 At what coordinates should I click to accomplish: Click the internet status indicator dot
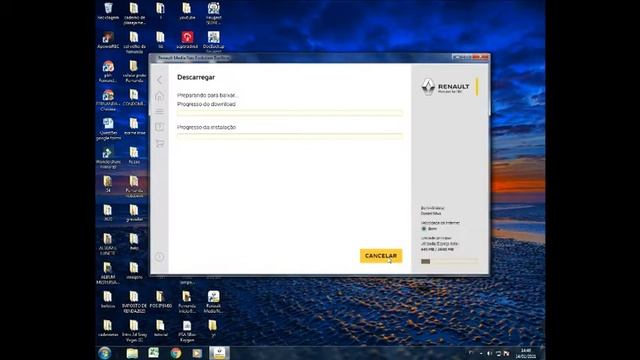coord(424,229)
